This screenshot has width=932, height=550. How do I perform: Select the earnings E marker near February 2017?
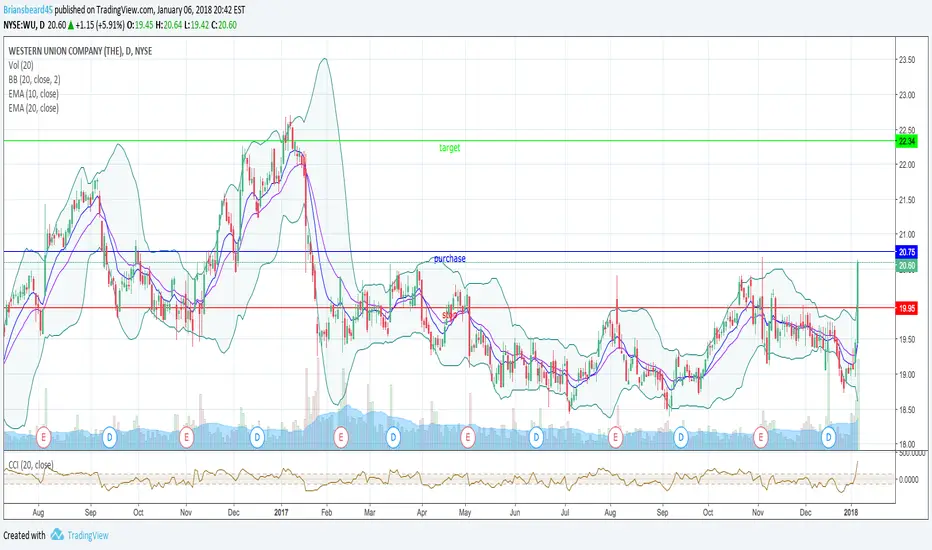pos(341,438)
